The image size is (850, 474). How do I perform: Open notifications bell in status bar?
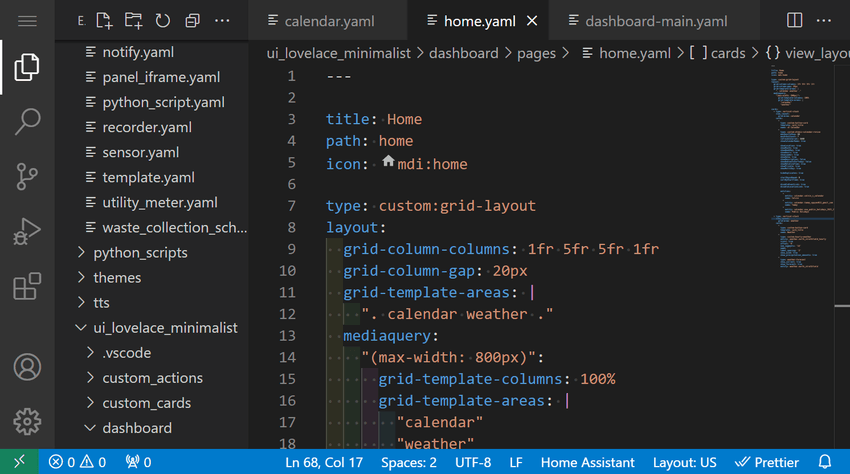click(x=825, y=462)
